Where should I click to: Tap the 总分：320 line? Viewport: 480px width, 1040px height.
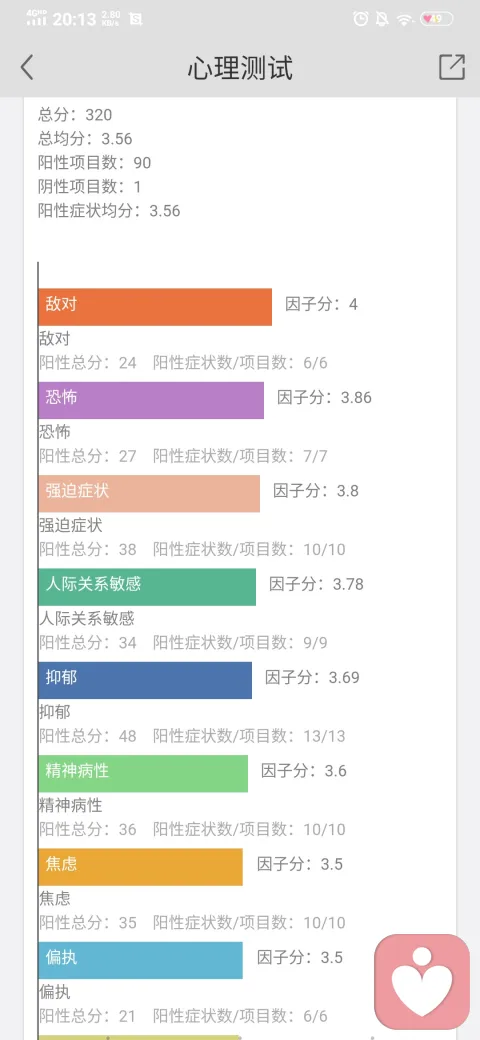click(x=75, y=115)
